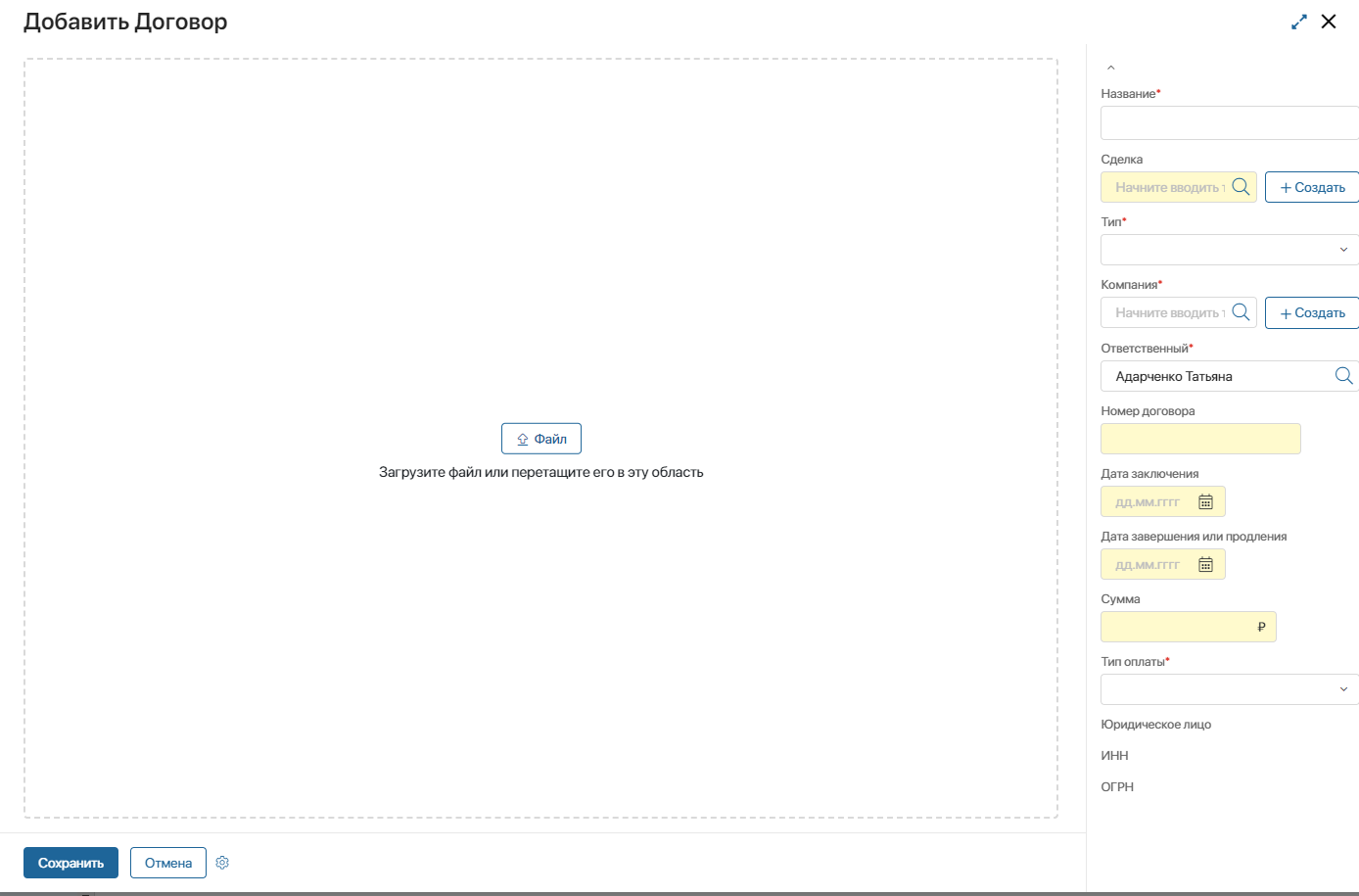Open form settings gear icon
The width and height of the screenshot is (1359, 896).
(x=222, y=863)
